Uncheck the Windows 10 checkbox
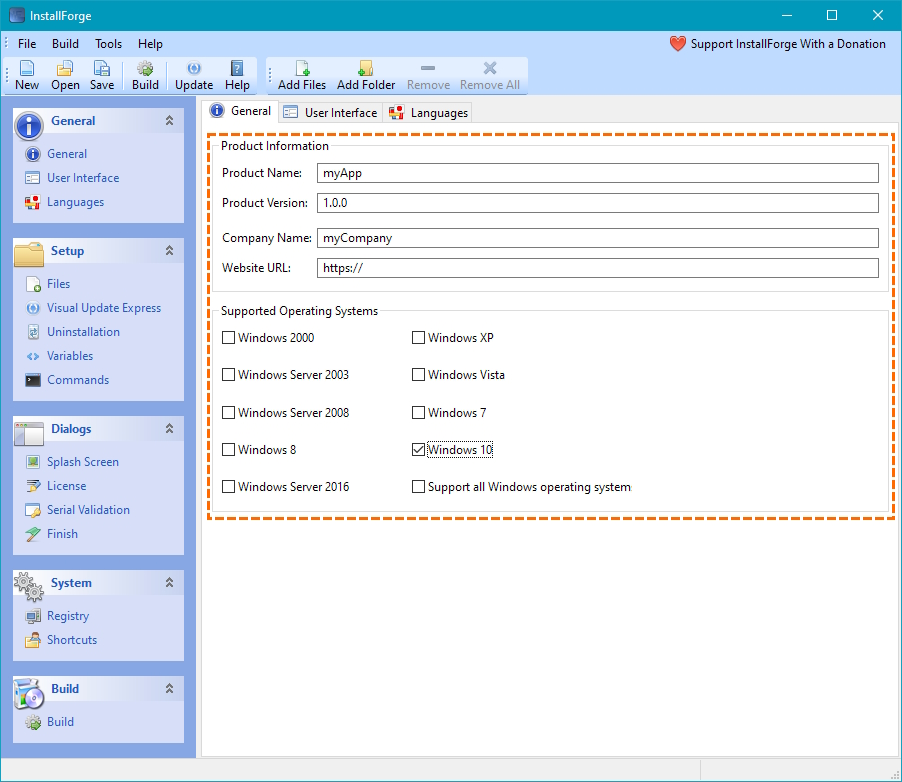This screenshot has width=902, height=782. tap(418, 449)
